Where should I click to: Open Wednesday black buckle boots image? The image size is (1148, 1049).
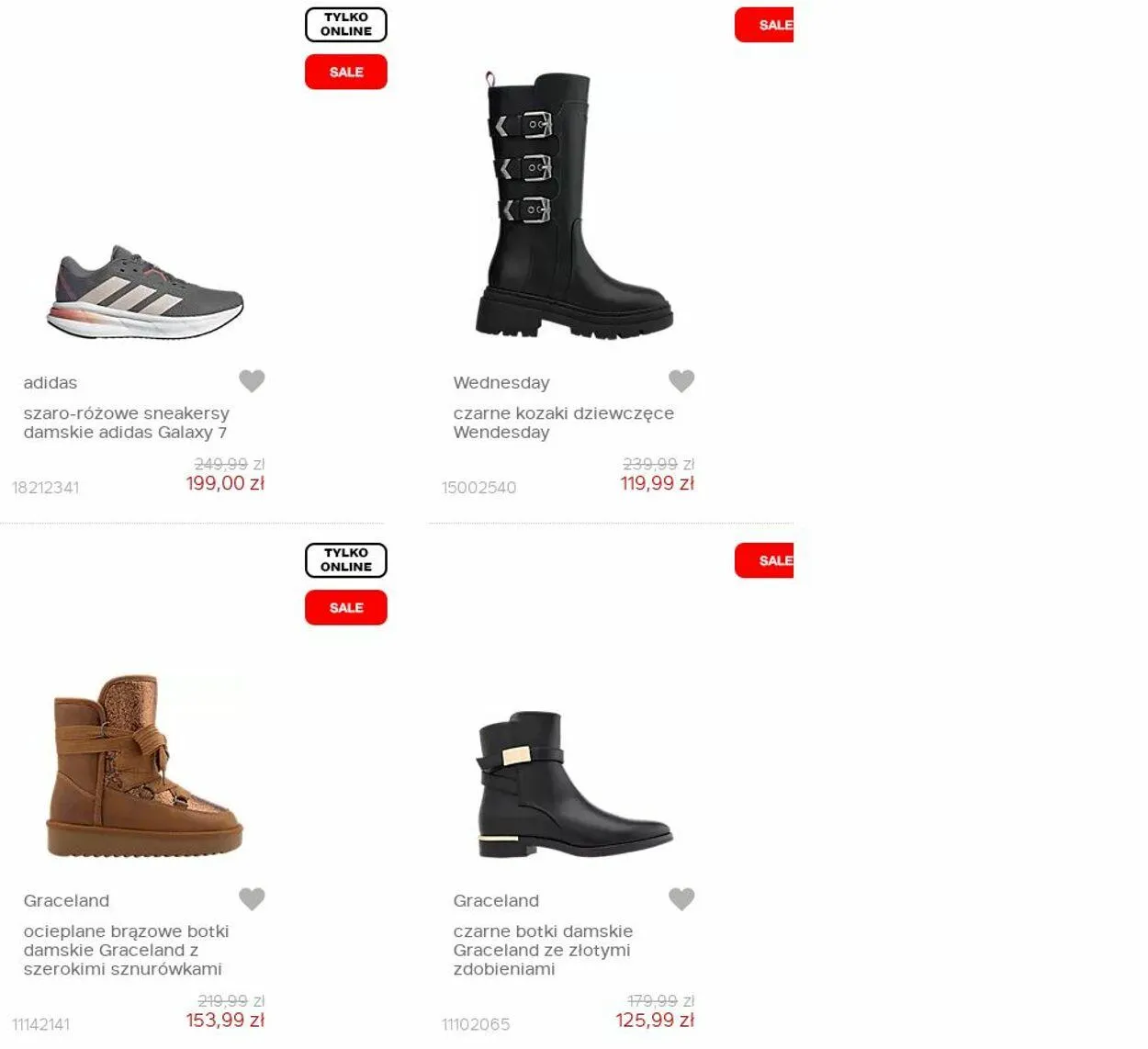(x=574, y=205)
